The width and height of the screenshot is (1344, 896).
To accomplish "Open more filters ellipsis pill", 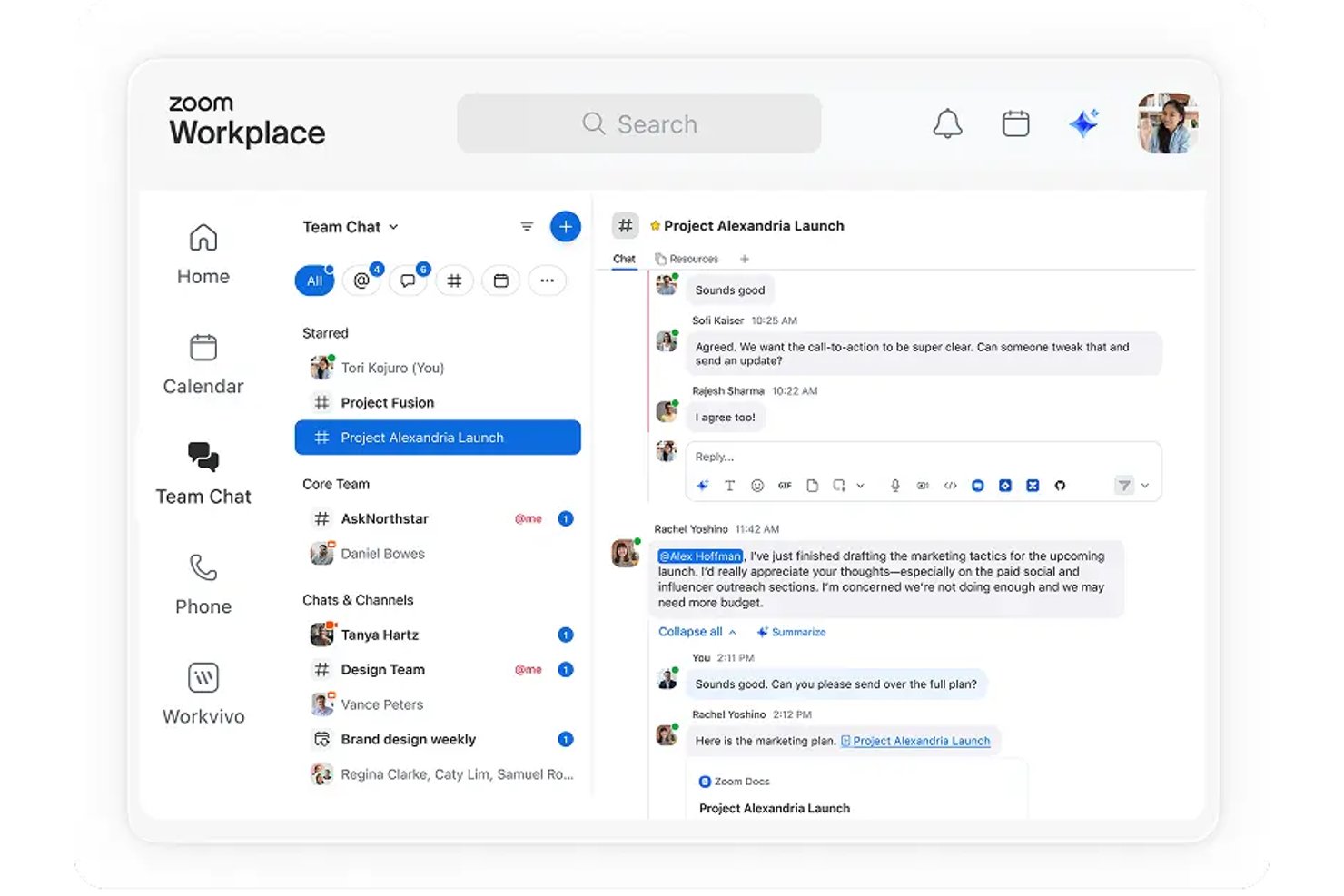I will (x=547, y=281).
